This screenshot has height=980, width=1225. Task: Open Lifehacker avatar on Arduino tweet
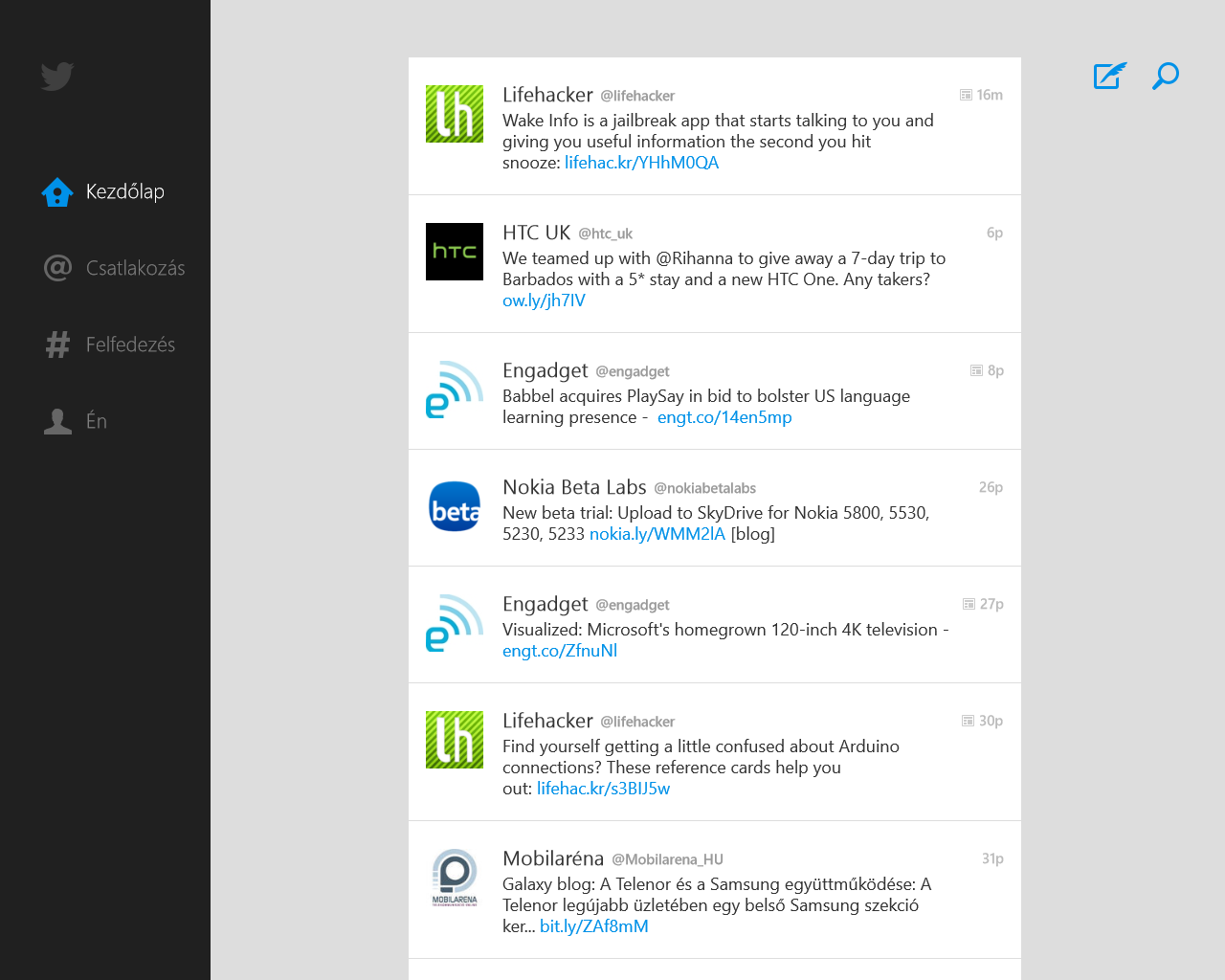[455, 740]
